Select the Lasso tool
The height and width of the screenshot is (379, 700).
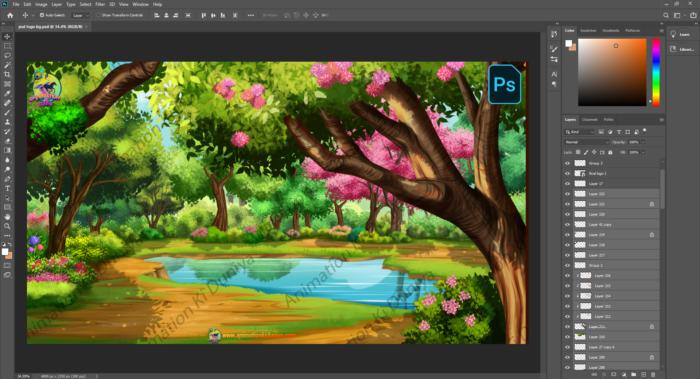pyautogui.click(x=7, y=55)
